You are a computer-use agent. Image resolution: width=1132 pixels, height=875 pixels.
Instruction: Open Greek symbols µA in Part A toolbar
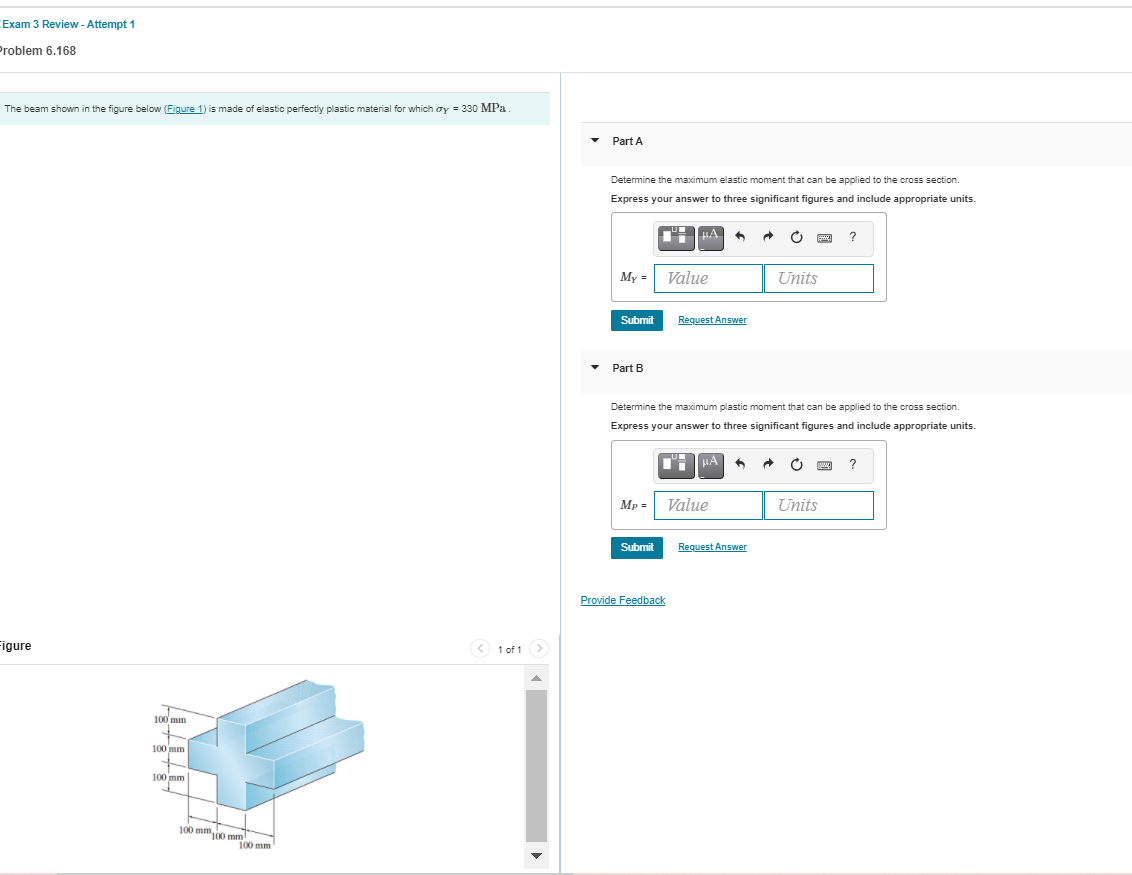710,238
